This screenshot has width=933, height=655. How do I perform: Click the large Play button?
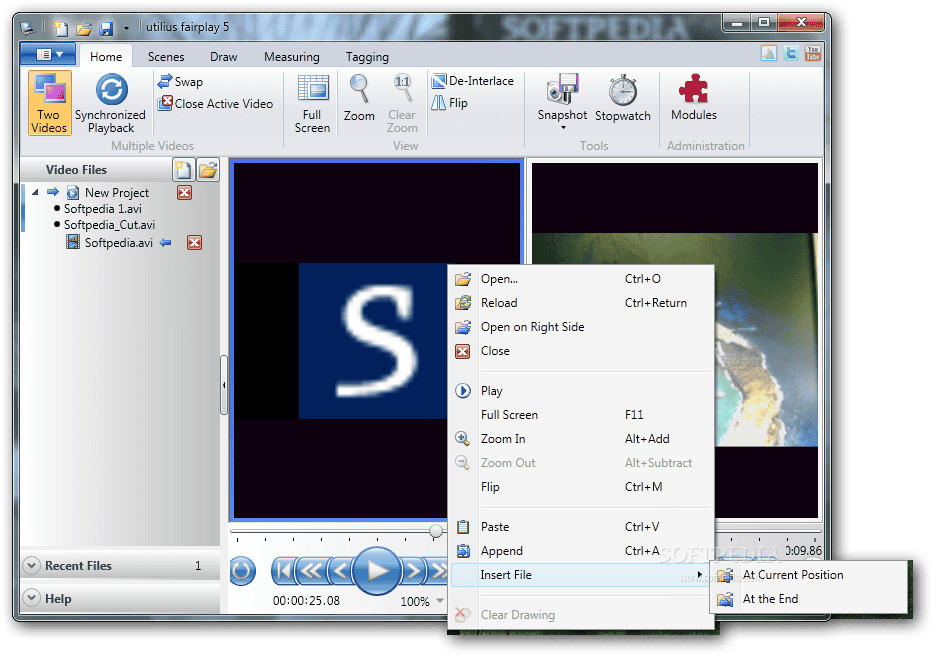click(x=376, y=571)
